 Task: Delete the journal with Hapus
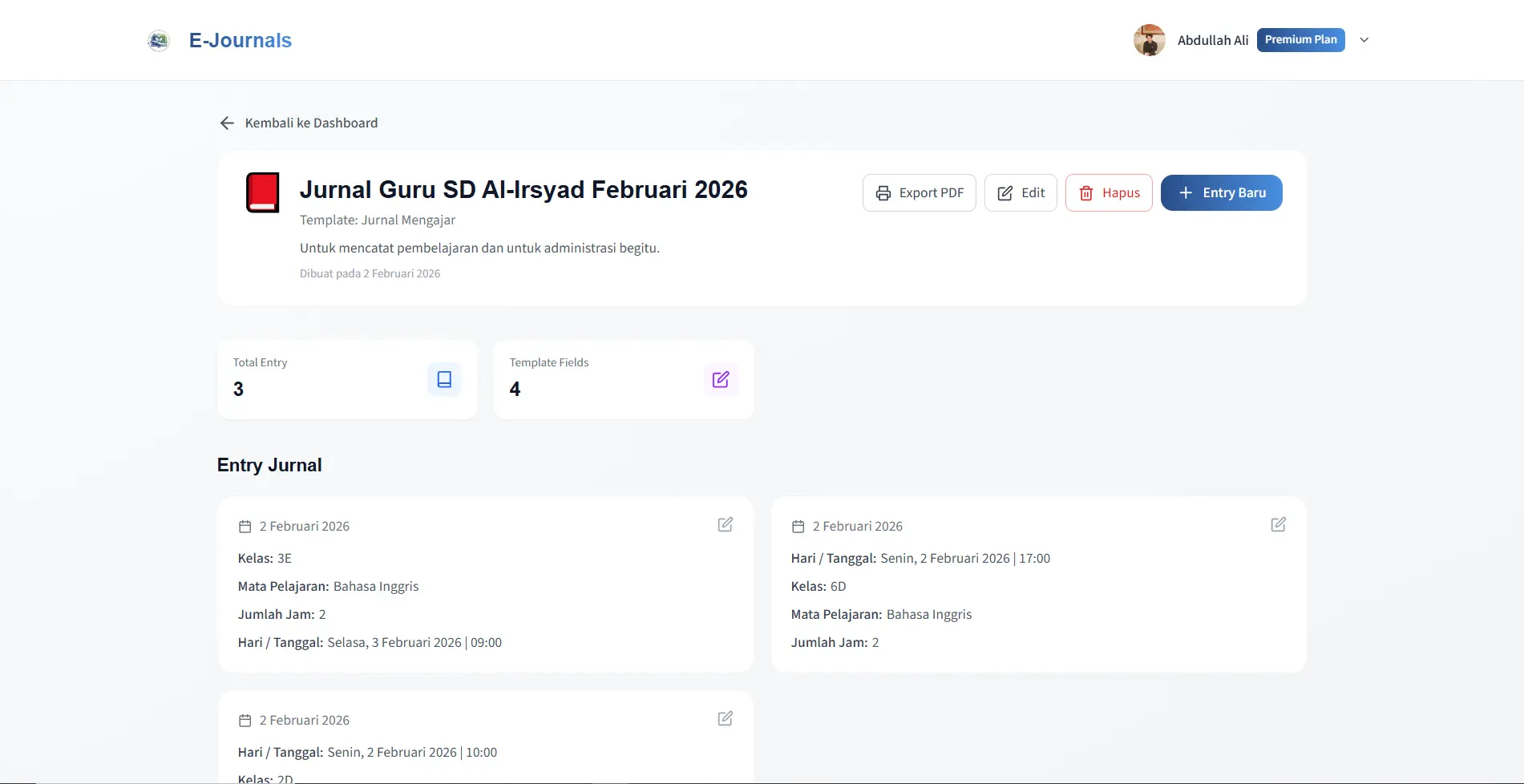click(x=1108, y=193)
